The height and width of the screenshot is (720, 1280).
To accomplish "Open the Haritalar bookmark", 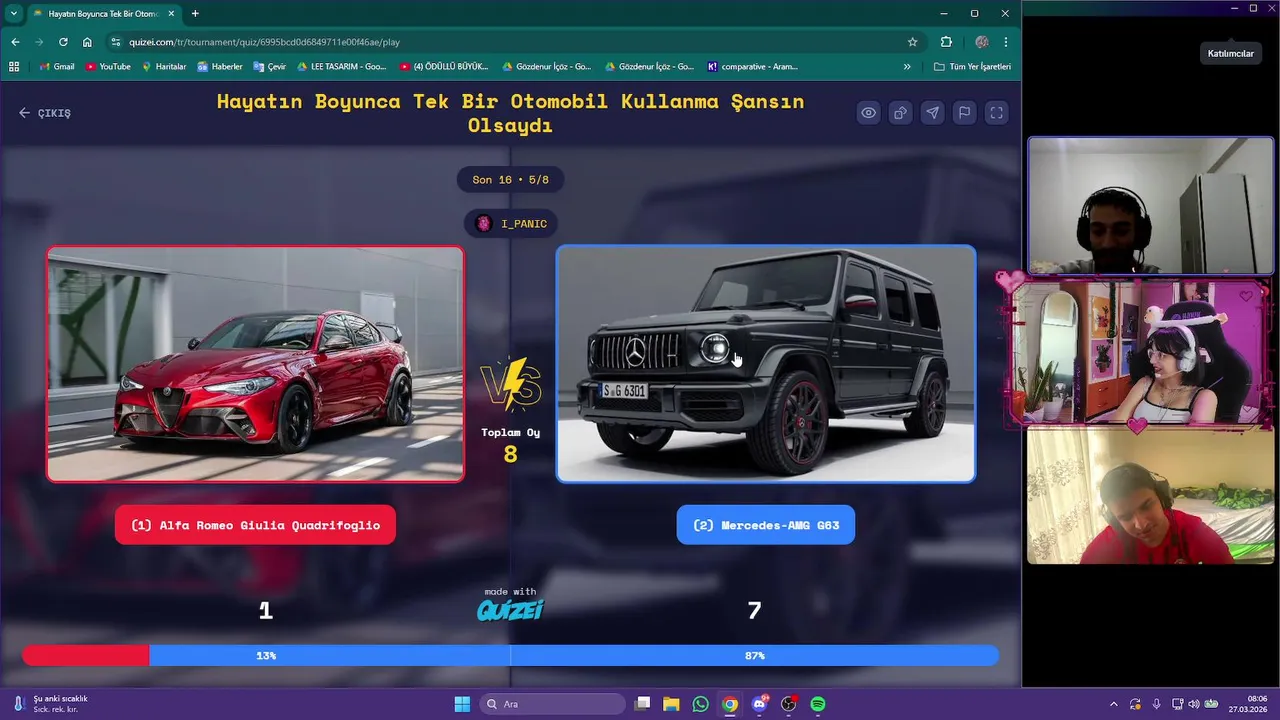I will [163, 67].
